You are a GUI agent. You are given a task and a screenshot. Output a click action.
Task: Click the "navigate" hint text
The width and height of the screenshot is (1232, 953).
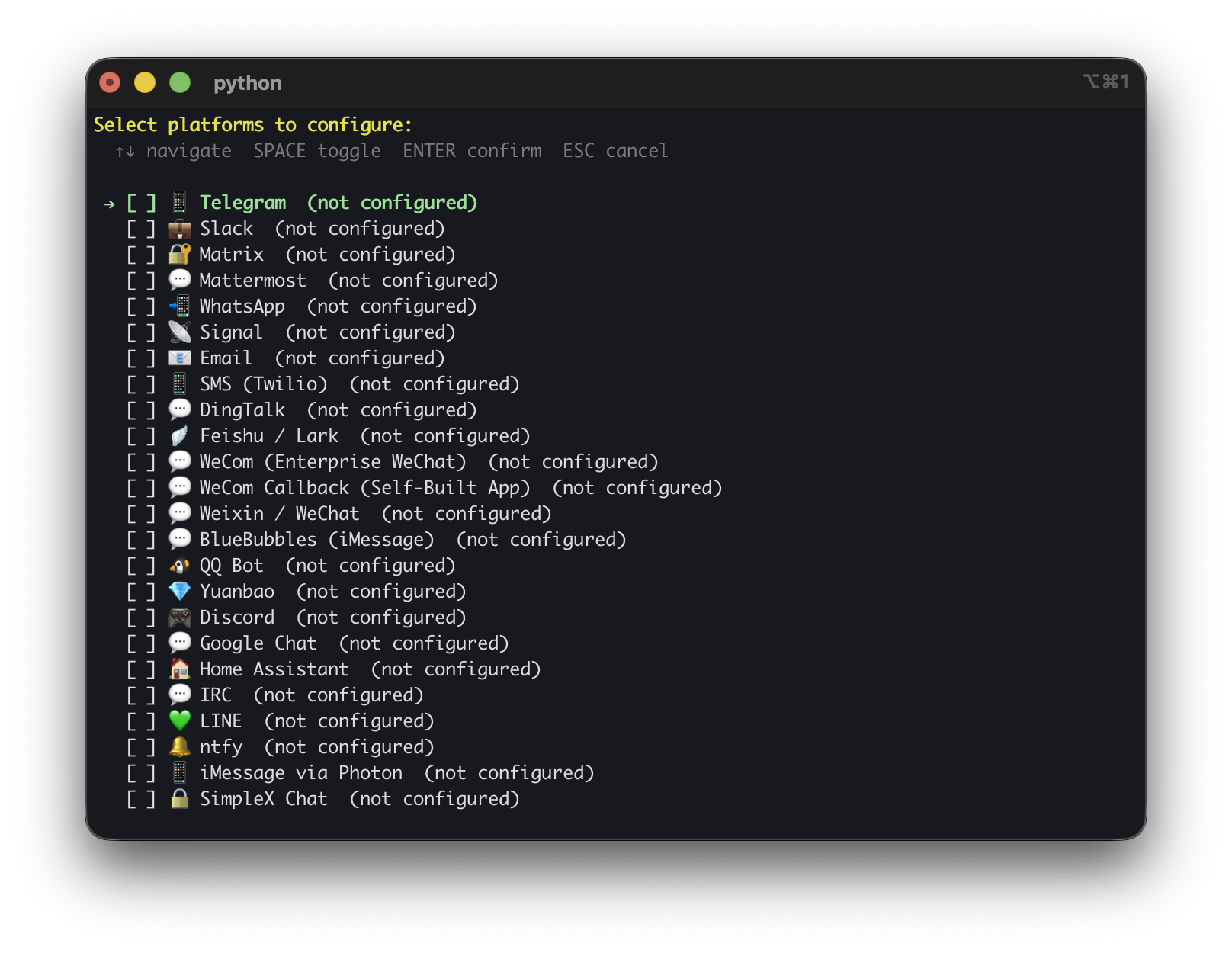189,151
